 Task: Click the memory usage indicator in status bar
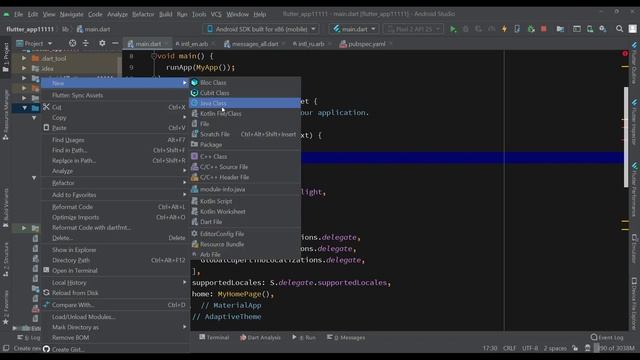pyautogui.click(x=615, y=348)
